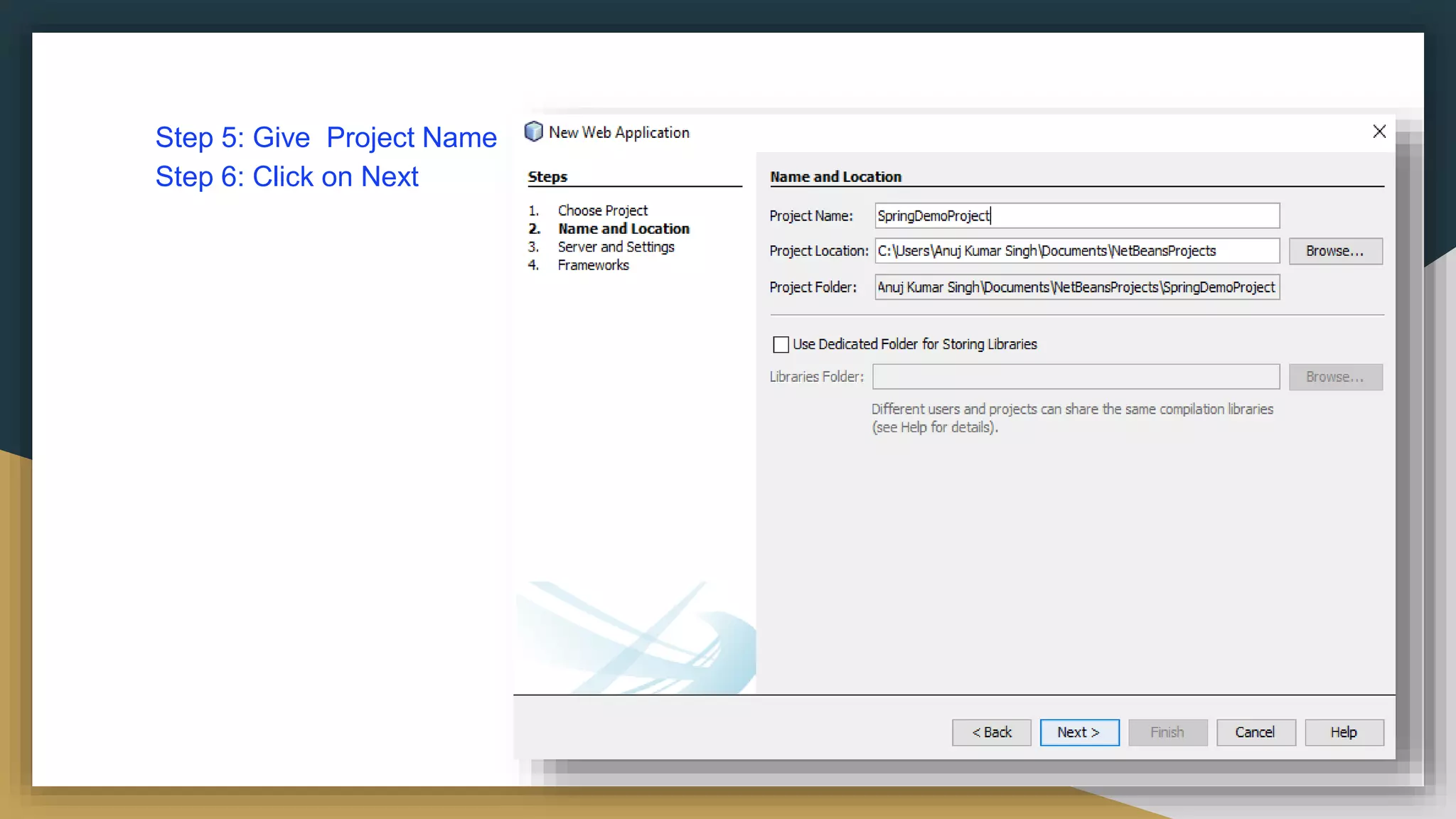This screenshot has width=1456, height=819.
Task: Click the Libraries Folder text field
Action: pyautogui.click(x=1076, y=377)
